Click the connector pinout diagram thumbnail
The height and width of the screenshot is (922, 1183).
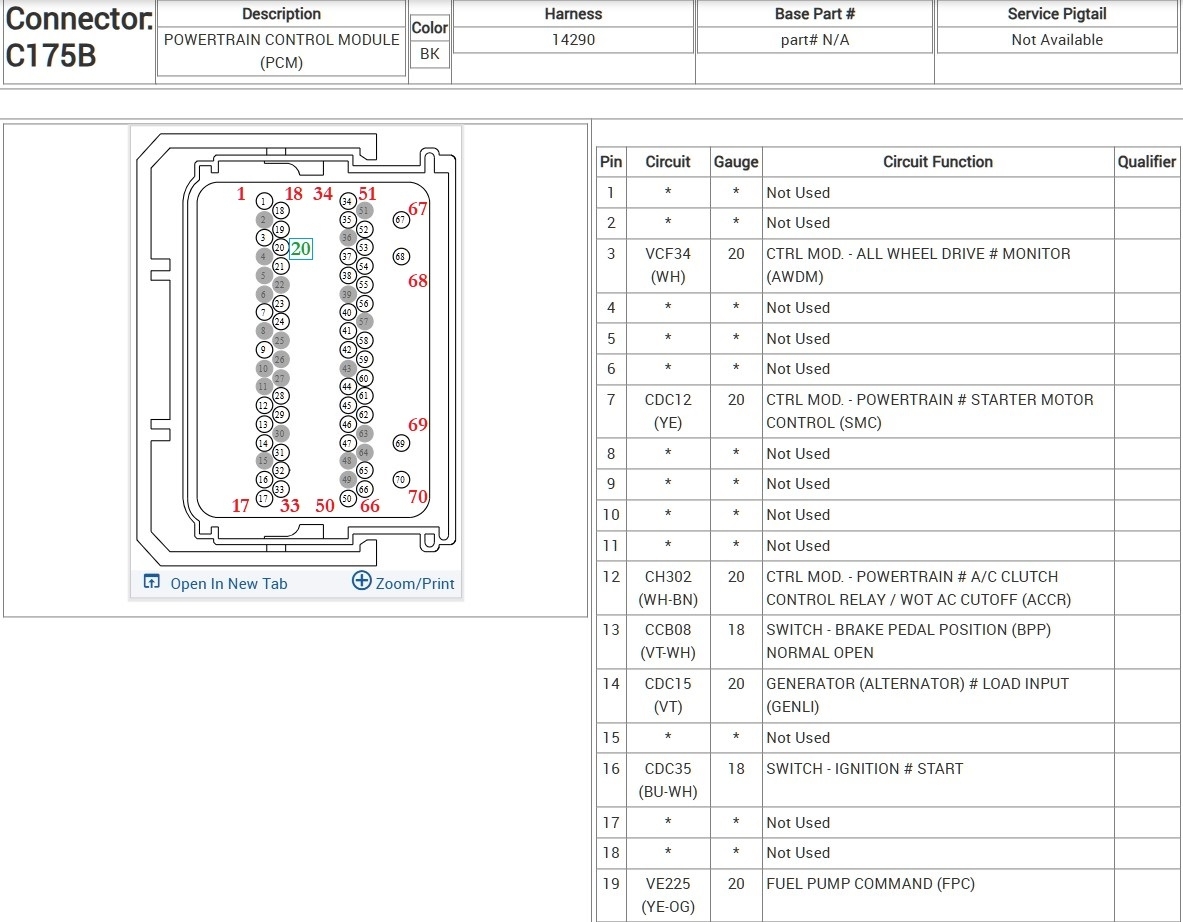coord(296,348)
